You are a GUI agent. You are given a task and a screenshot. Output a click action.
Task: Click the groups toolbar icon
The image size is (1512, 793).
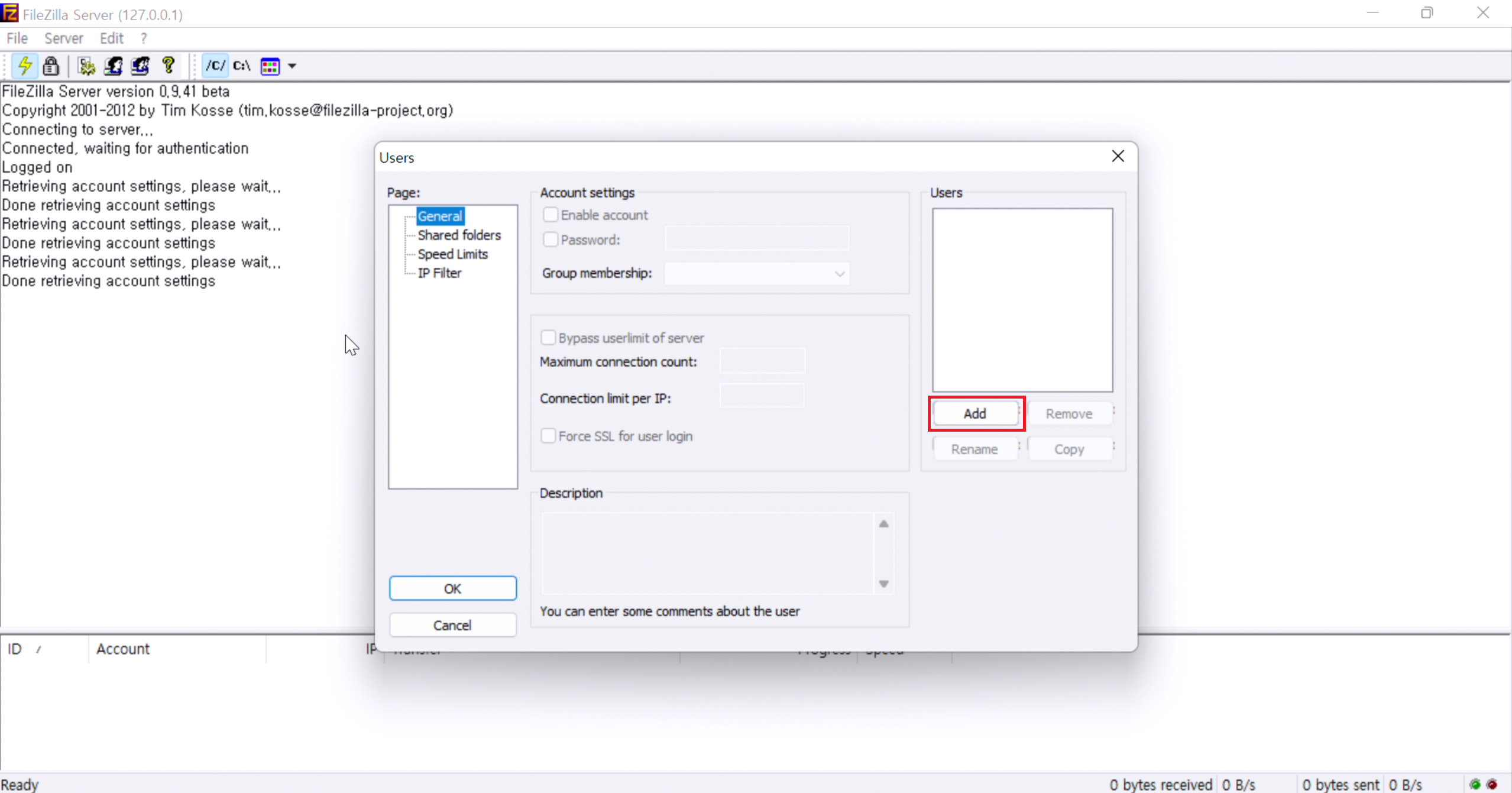140,66
